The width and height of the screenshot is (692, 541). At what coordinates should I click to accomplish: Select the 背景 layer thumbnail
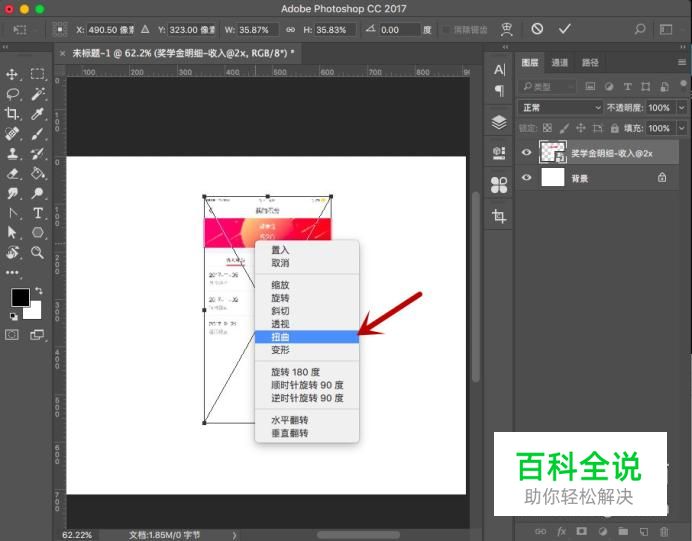point(553,177)
